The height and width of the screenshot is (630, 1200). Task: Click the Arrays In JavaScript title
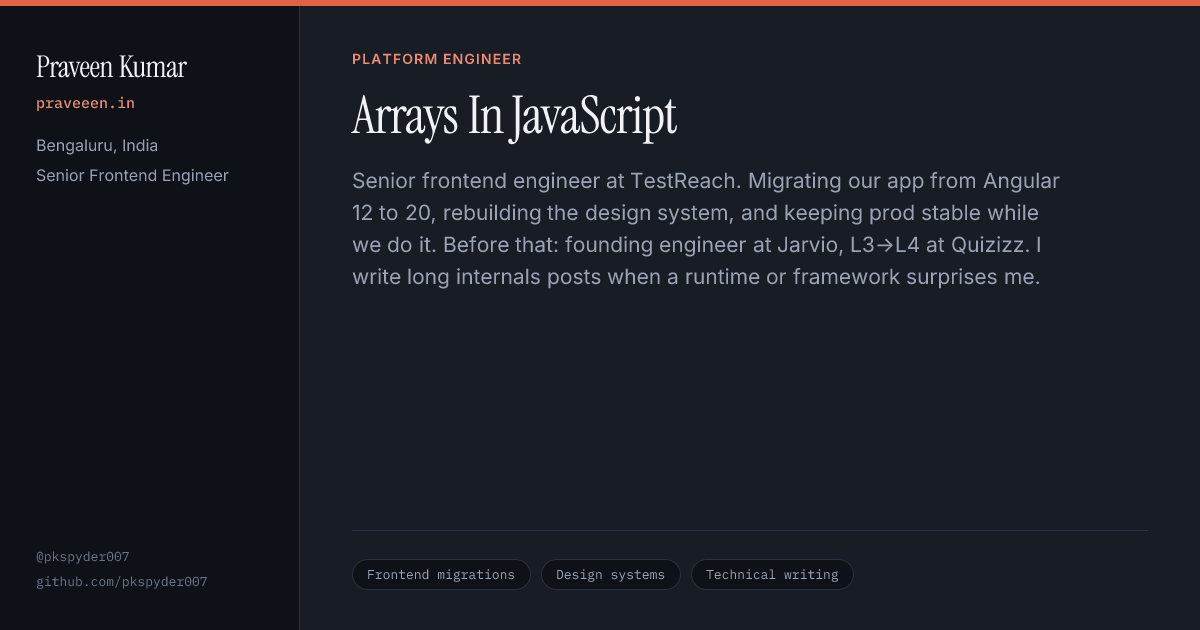click(x=514, y=116)
